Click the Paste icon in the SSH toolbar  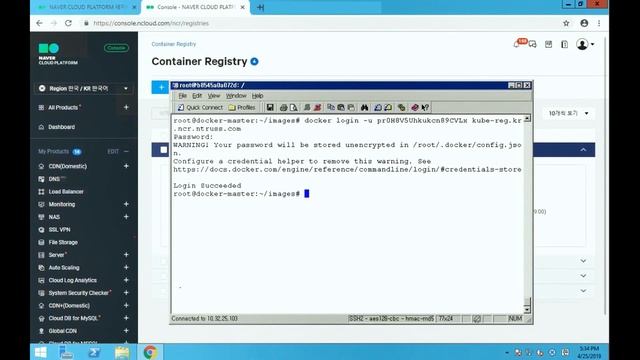tap(341, 107)
